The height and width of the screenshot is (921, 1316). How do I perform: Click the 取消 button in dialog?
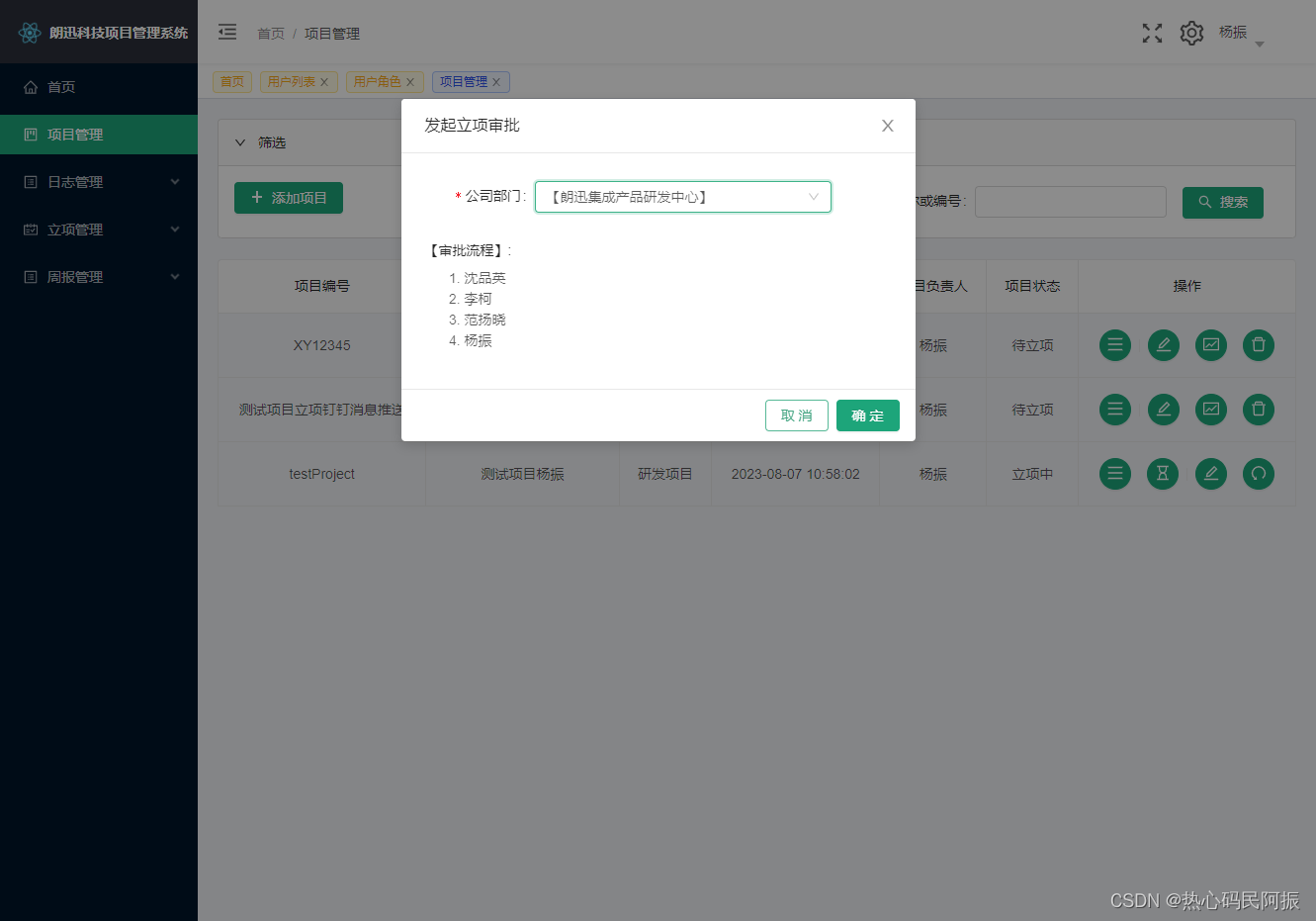(797, 415)
